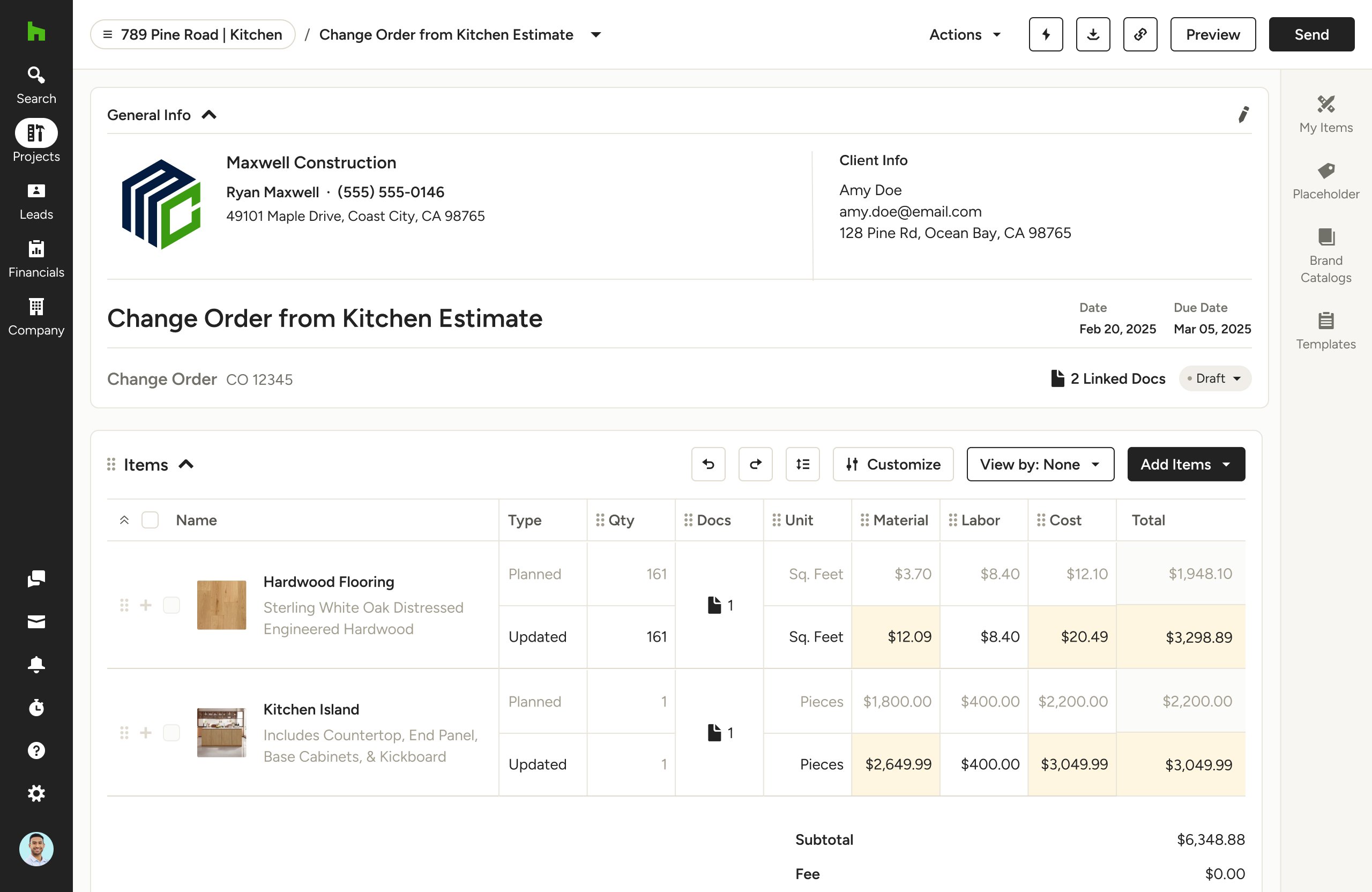Open Brand Catalogs in right panel
The image size is (1372, 892).
(1325, 254)
